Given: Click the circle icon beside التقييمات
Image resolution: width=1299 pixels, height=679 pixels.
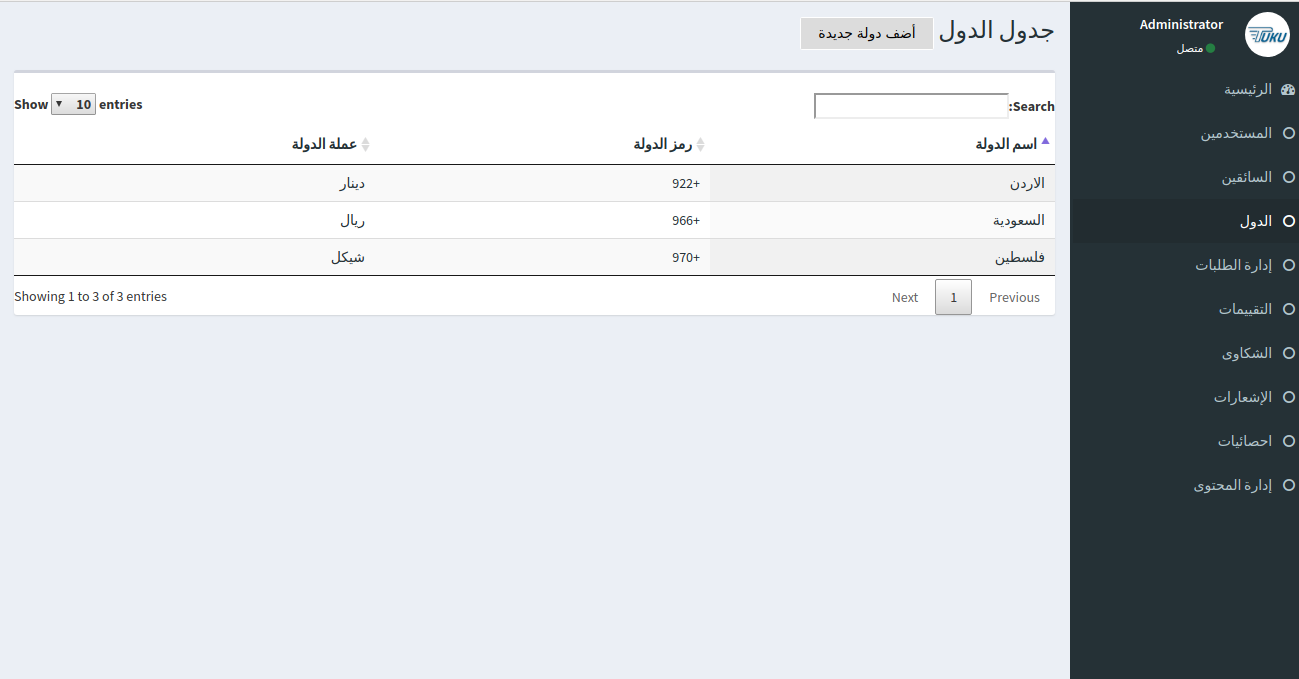Looking at the screenshot, I should (1289, 309).
